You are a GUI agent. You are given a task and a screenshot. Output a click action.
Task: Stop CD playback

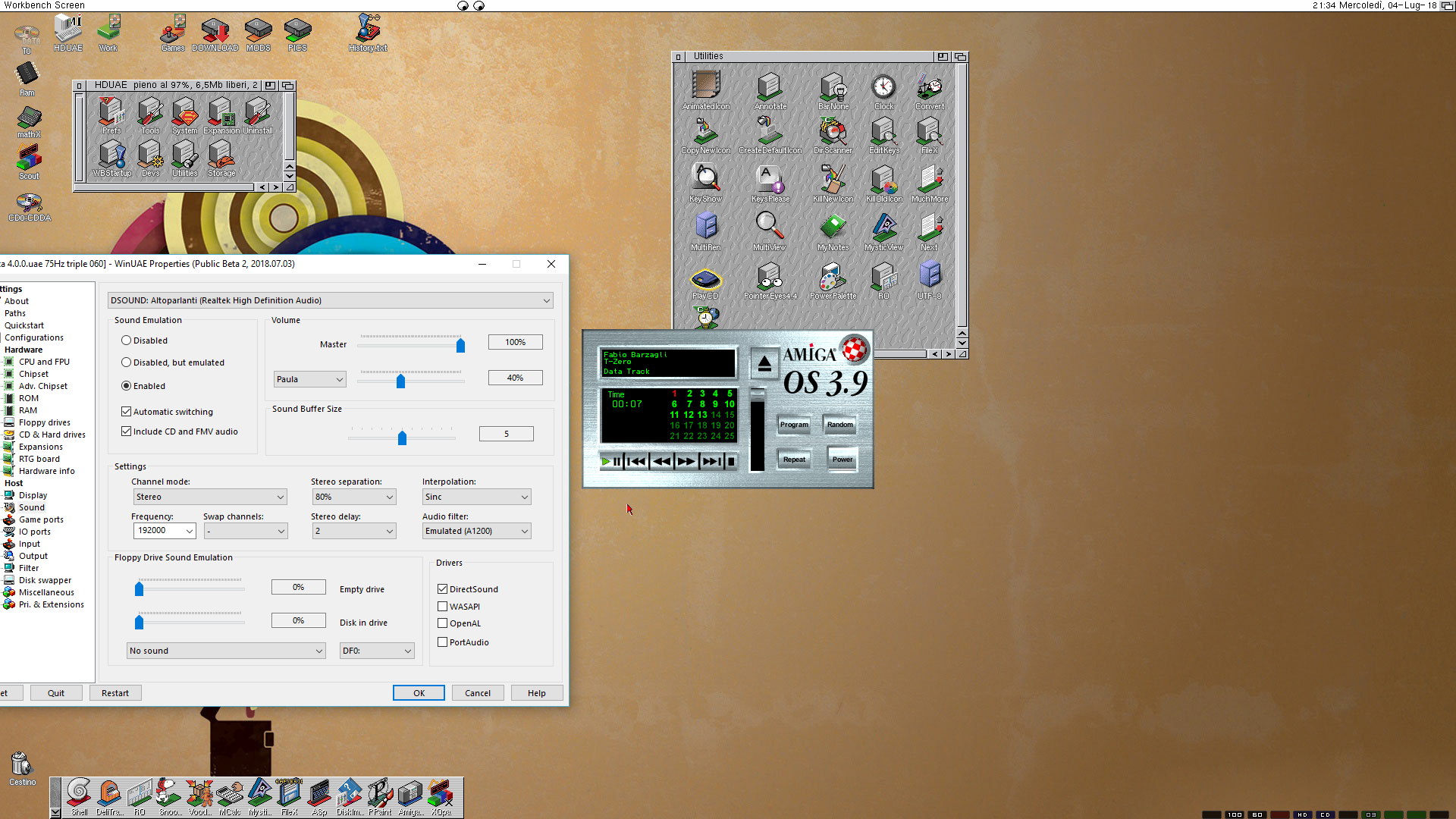731,461
